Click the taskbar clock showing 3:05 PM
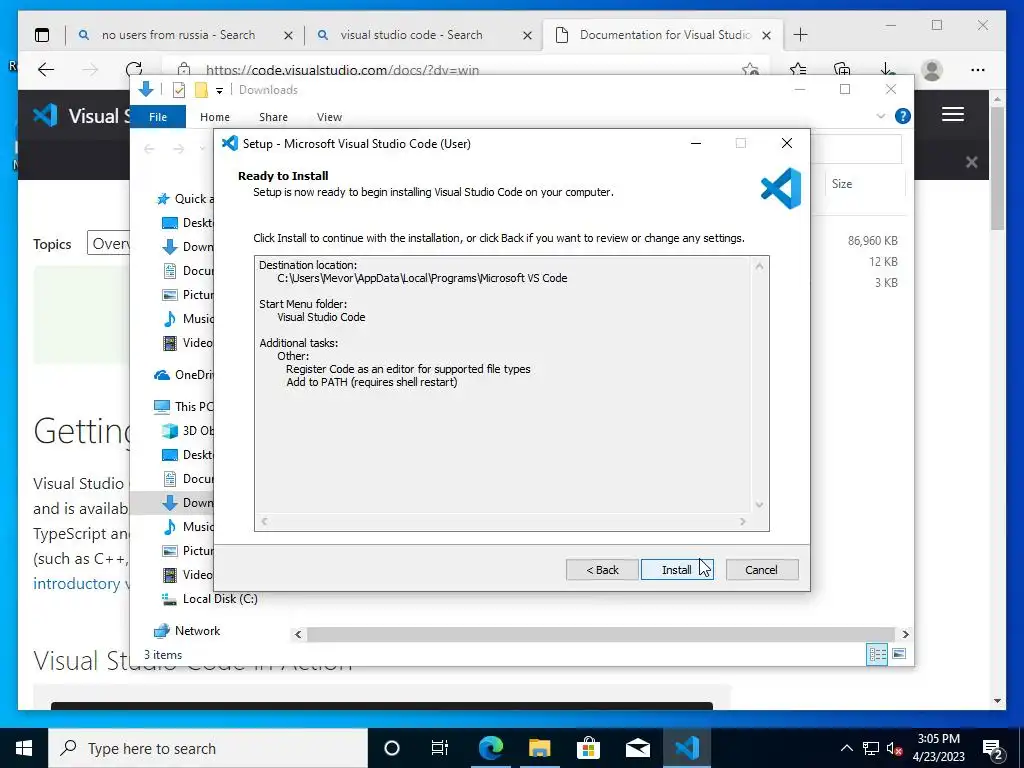The image size is (1024, 768). click(938, 748)
